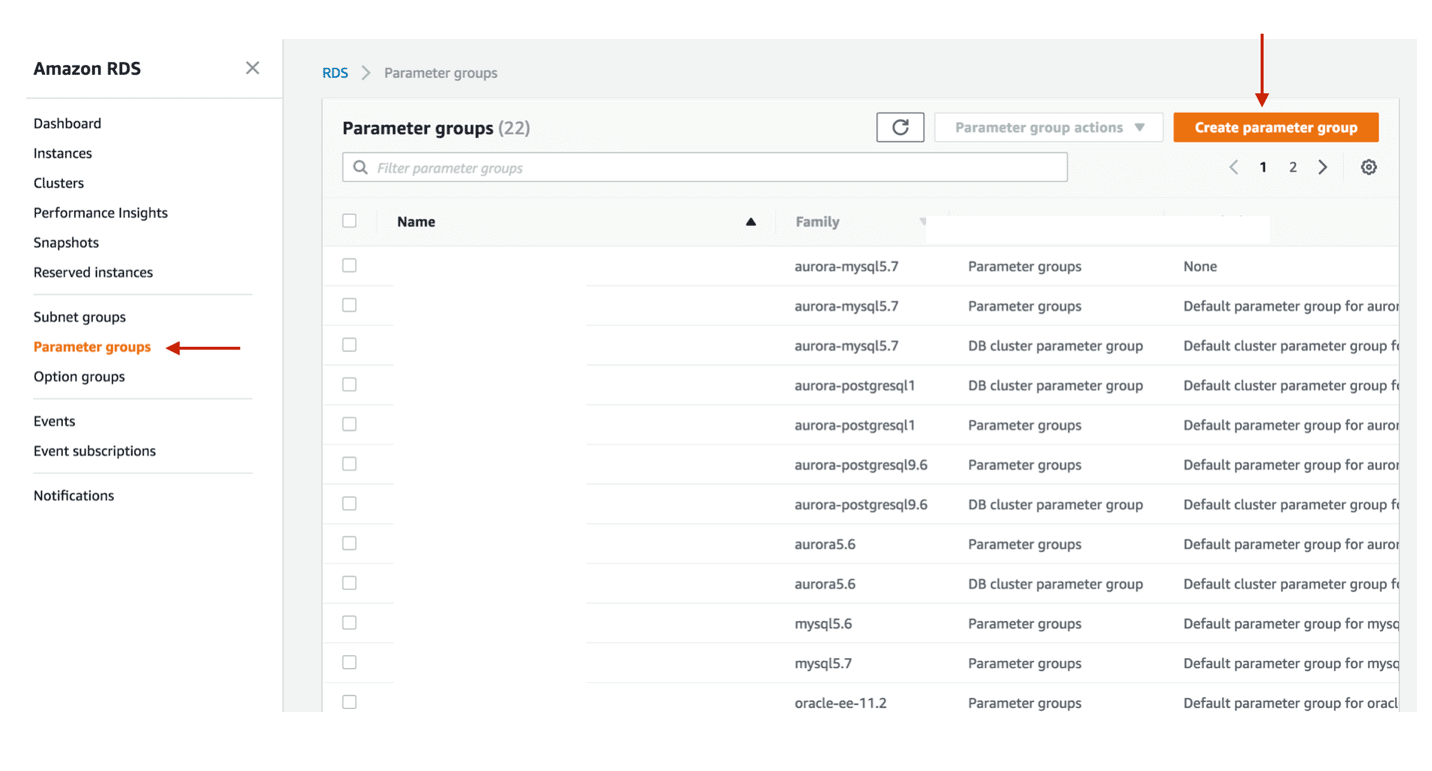Open Performance Insights in sidebar
This screenshot has width=1432, height=771.
pyautogui.click(x=100, y=213)
